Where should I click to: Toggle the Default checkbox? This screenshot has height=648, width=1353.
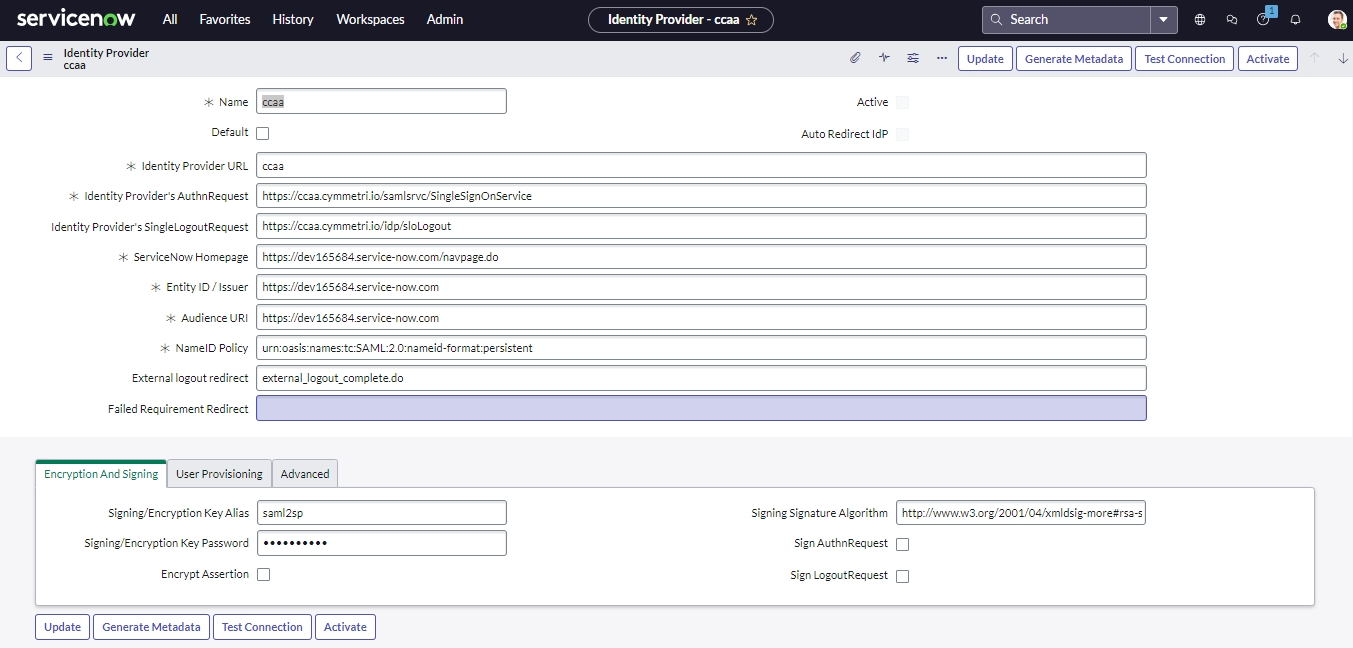(263, 133)
